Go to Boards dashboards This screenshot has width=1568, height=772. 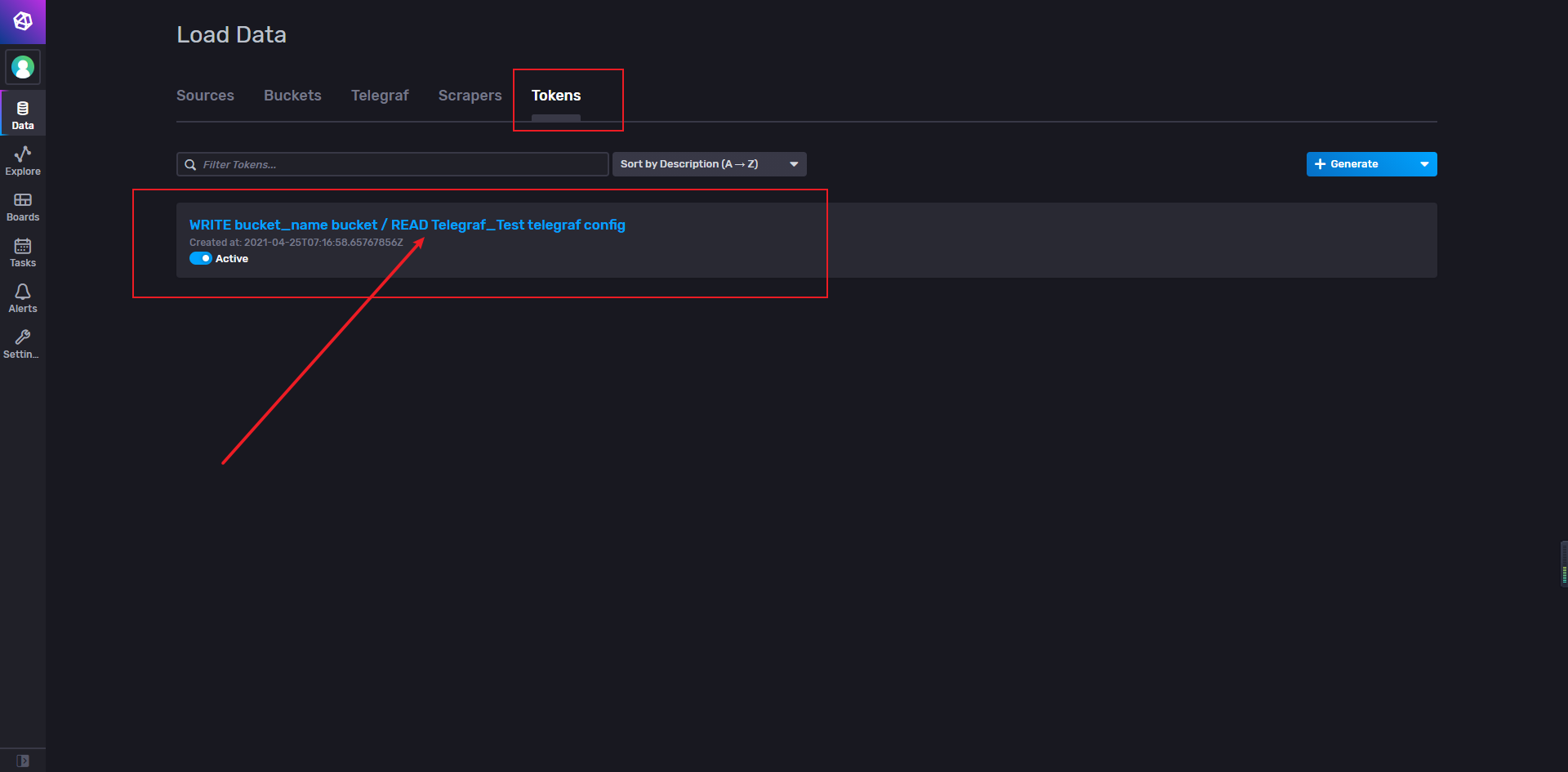coord(23,206)
